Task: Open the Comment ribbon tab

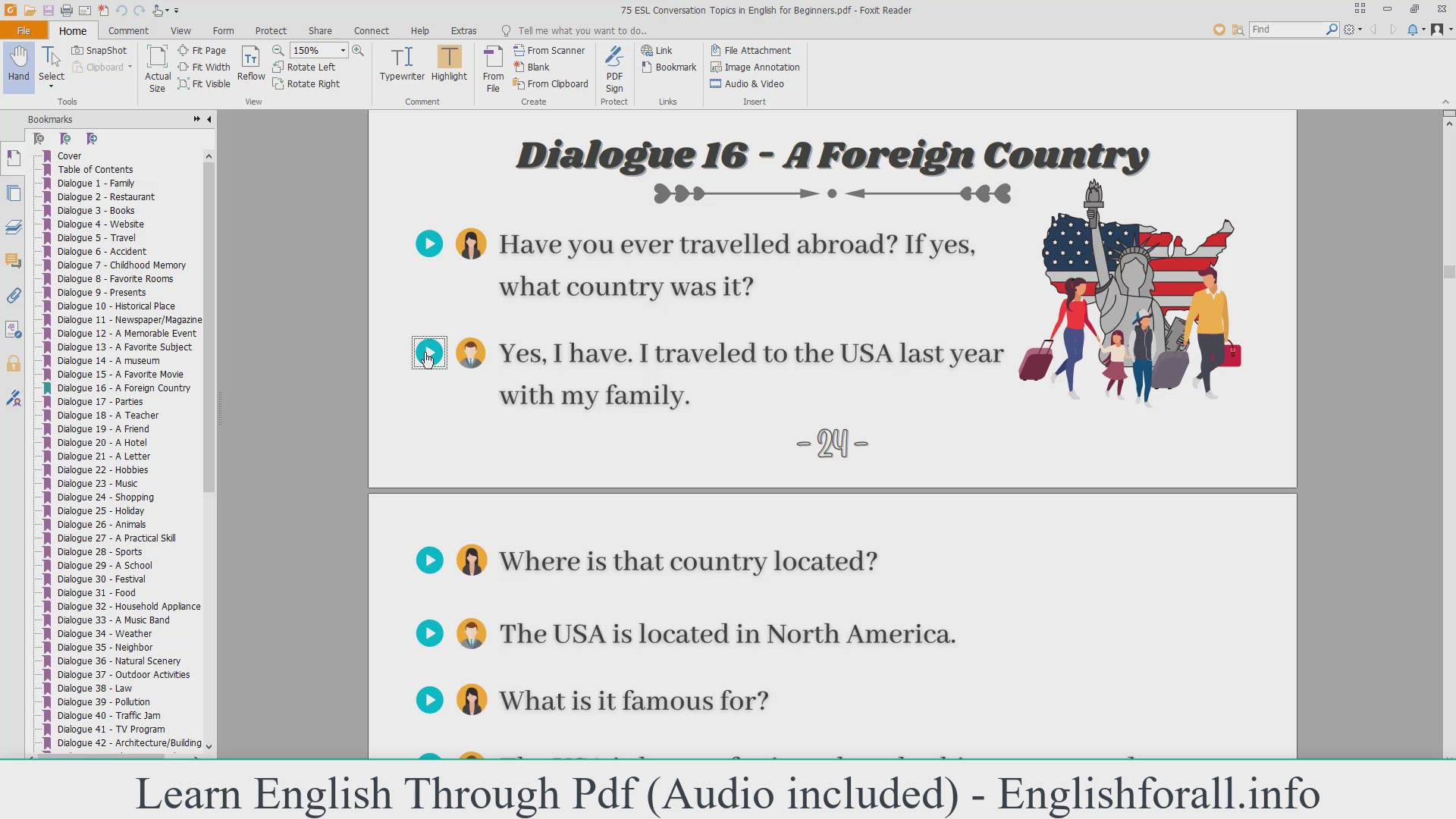Action: point(128,30)
